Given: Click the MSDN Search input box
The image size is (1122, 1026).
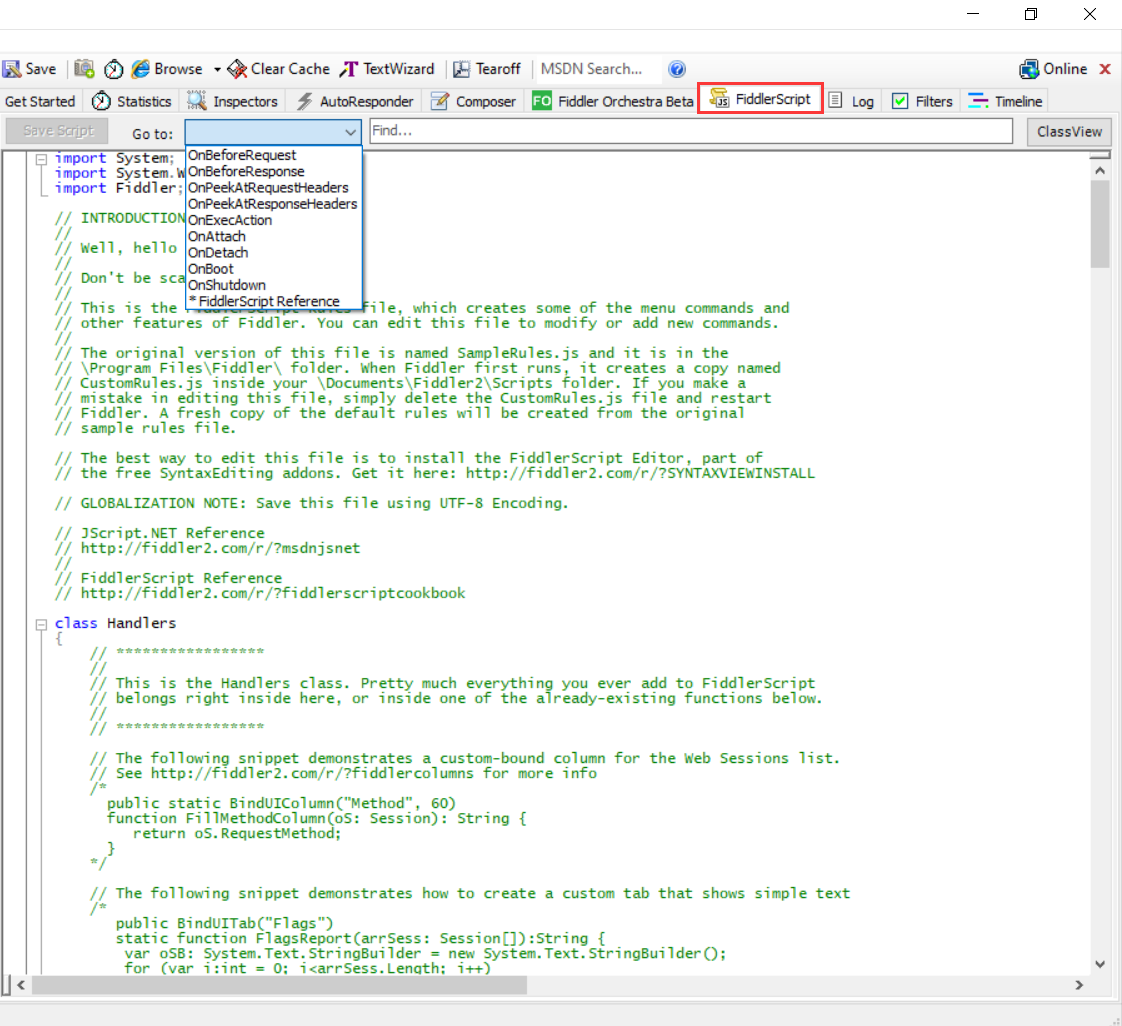Looking at the screenshot, I should point(597,69).
